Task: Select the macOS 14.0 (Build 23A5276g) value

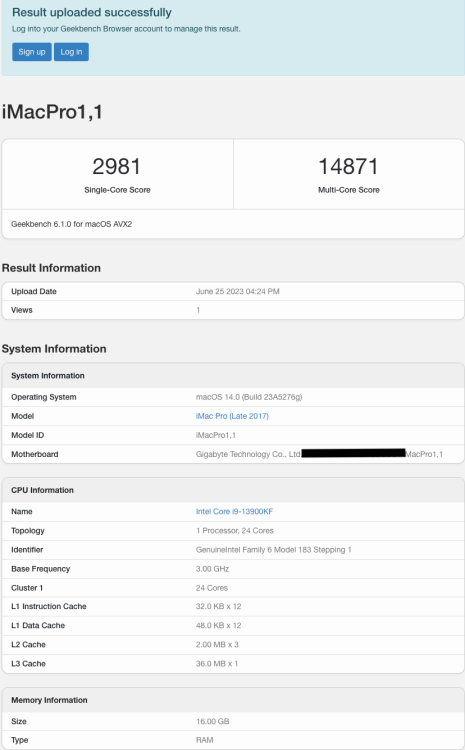Action: click(x=249, y=397)
